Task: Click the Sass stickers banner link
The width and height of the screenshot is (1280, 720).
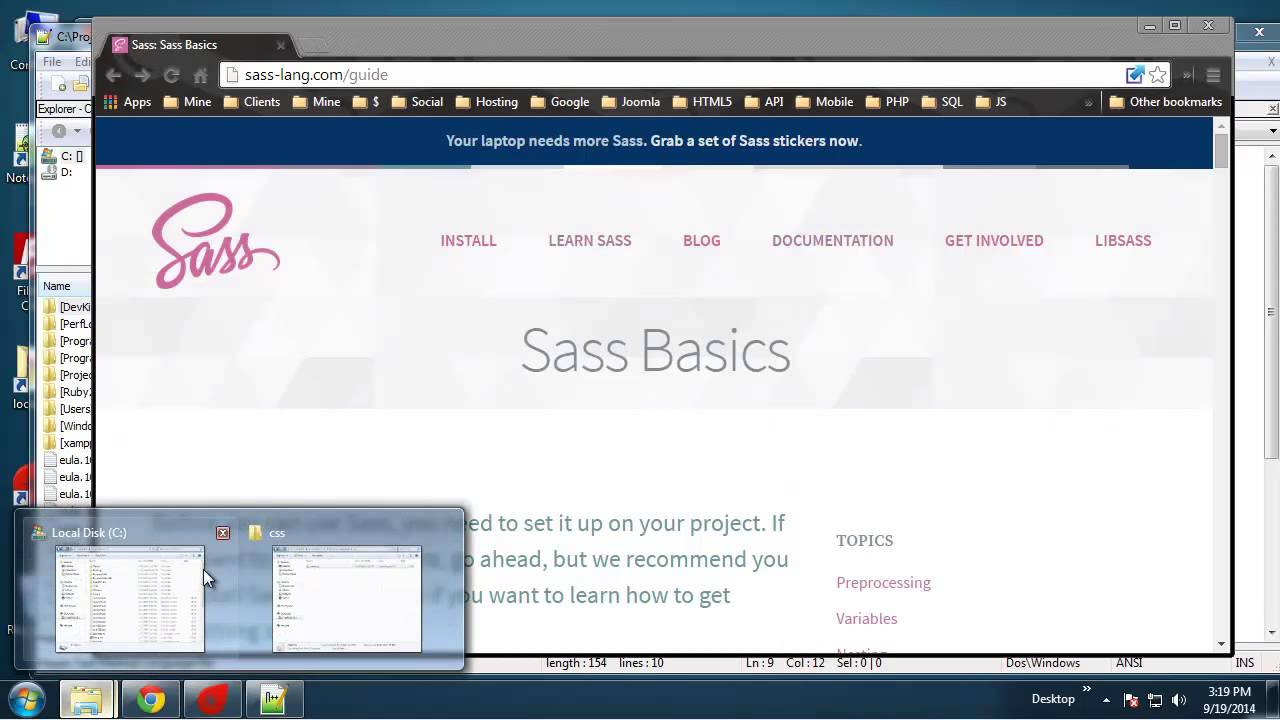Action: (x=756, y=141)
